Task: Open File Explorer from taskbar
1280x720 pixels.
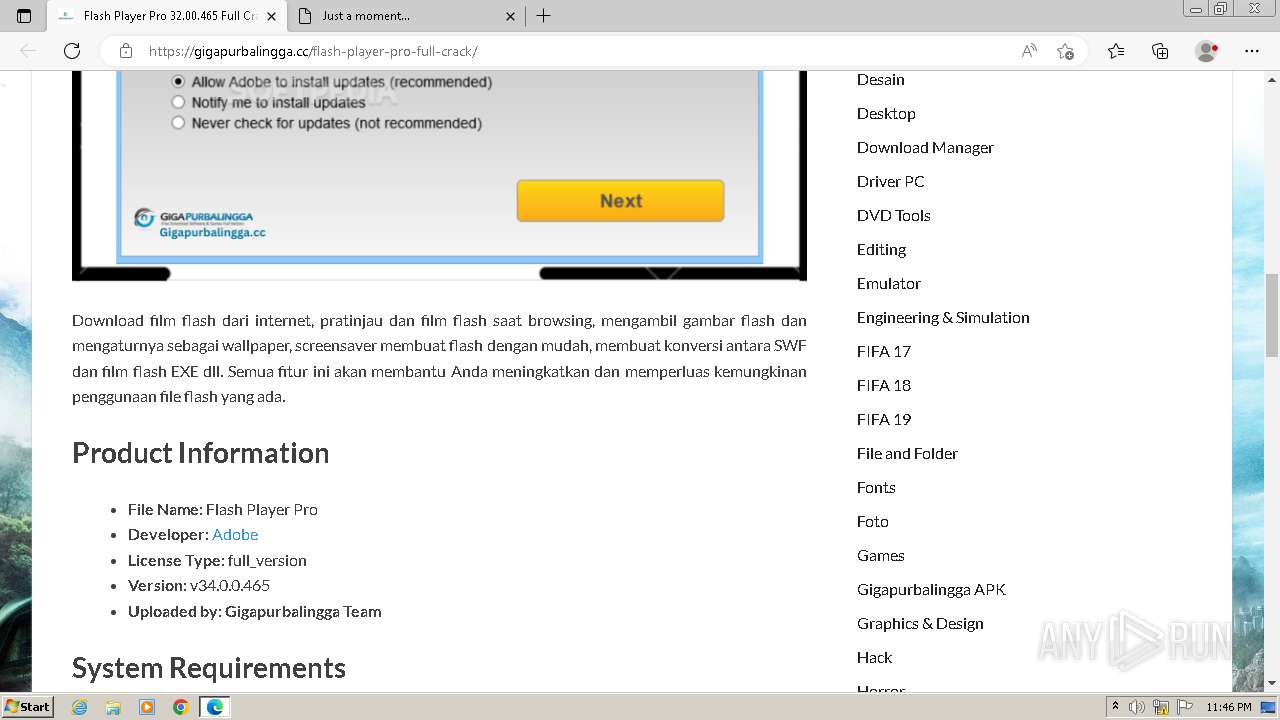Action: coord(113,707)
